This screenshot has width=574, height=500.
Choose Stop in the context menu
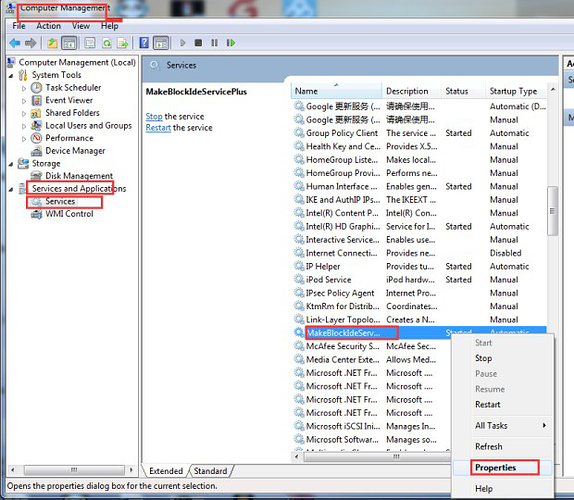(x=503, y=358)
